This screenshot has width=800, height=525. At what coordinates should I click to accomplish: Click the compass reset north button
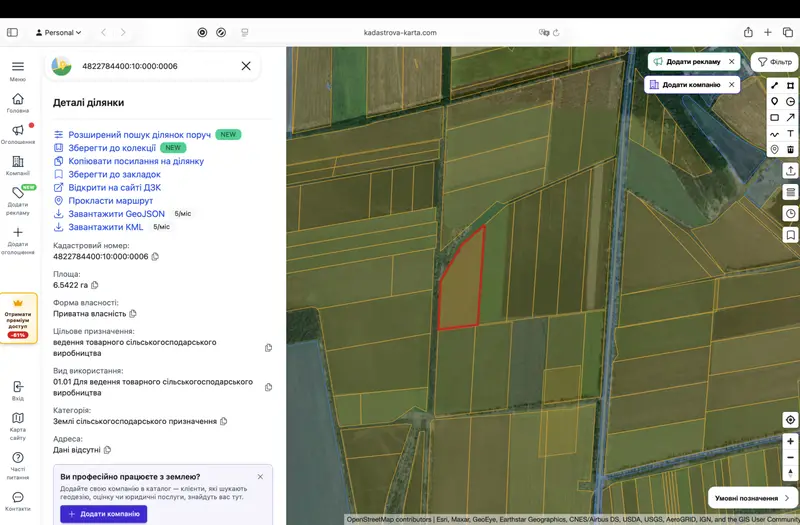click(790, 473)
